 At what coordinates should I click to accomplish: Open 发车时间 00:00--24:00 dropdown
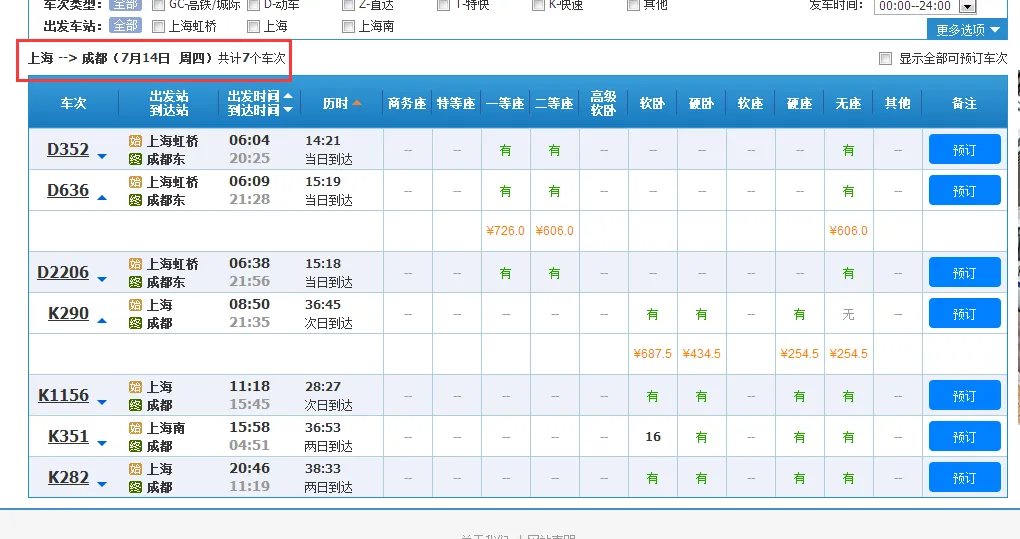(968, 6)
